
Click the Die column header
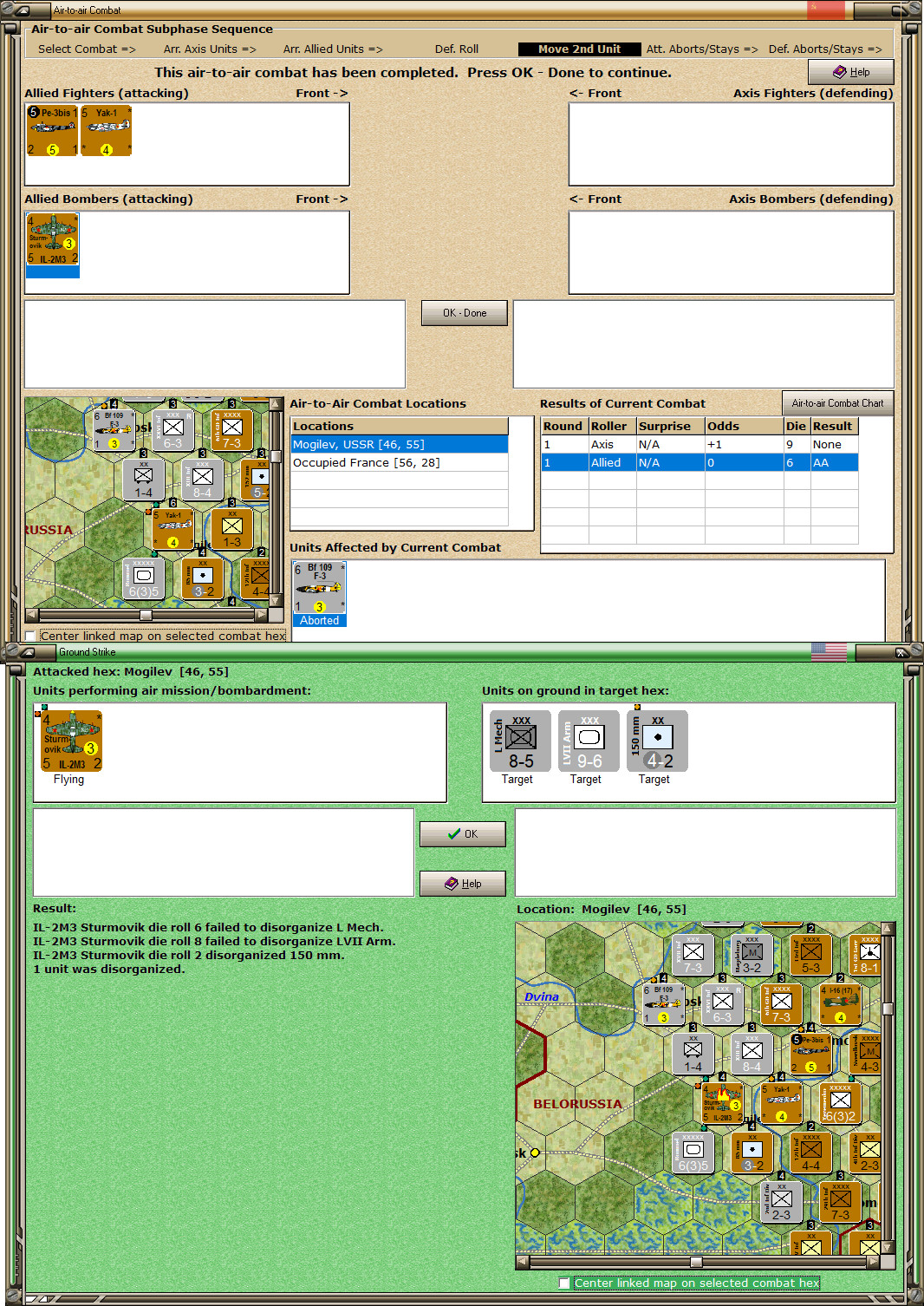[x=797, y=426]
